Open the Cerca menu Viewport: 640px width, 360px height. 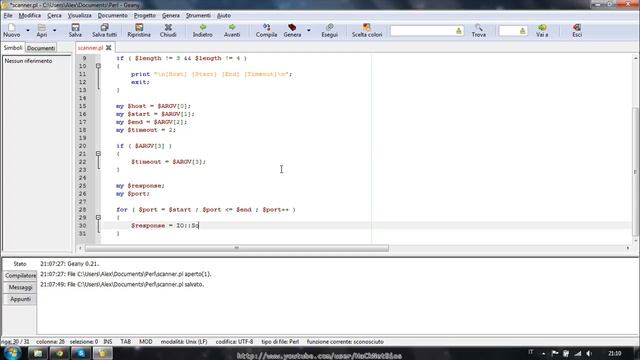click(x=54, y=16)
